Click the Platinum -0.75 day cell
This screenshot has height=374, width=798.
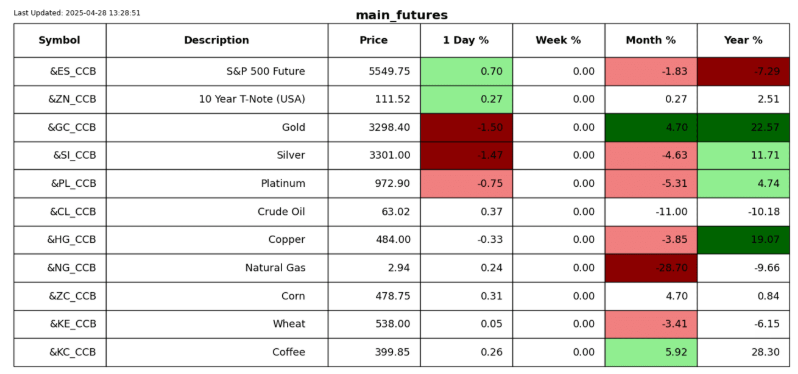click(x=466, y=184)
